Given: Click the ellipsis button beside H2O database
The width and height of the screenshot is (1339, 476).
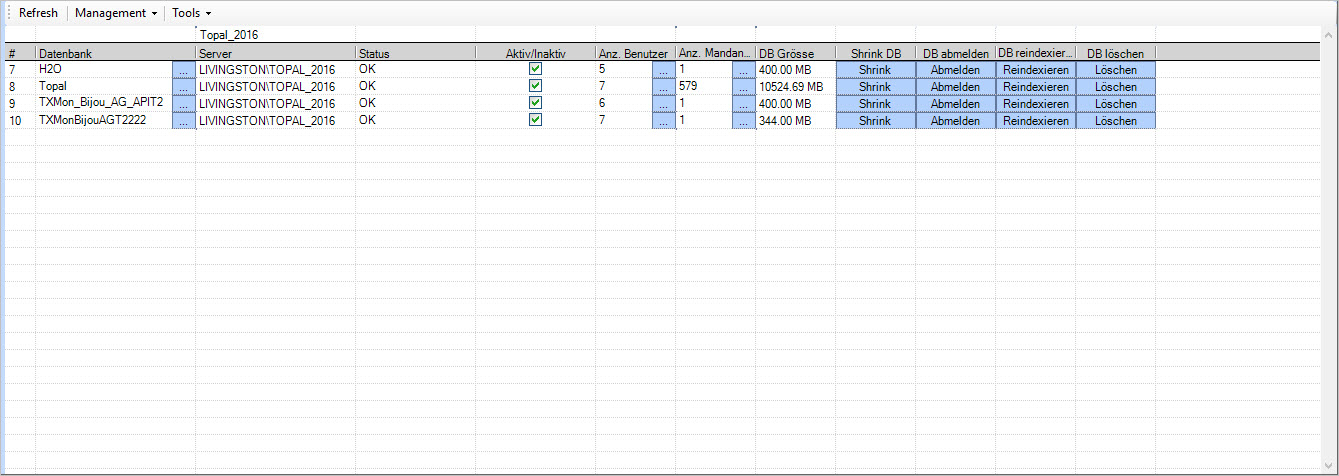Looking at the screenshot, I should pyautogui.click(x=183, y=70).
